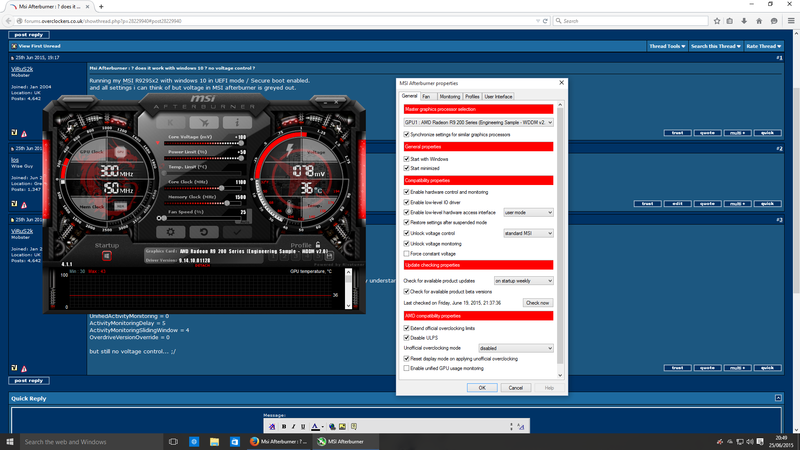Enable Force constant voltage checkbox
This screenshot has height=450, width=800.
pyautogui.click(x=407, y=254)
